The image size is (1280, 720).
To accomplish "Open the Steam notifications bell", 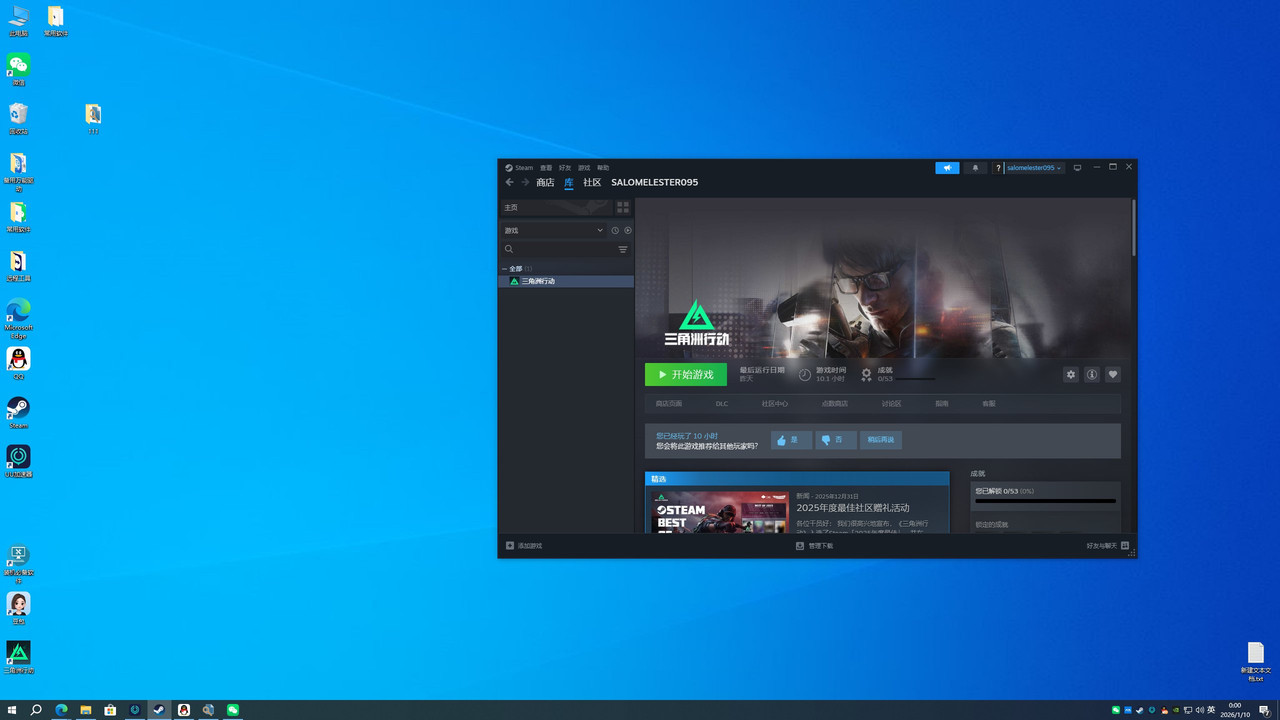I will (x=976, y=168).
